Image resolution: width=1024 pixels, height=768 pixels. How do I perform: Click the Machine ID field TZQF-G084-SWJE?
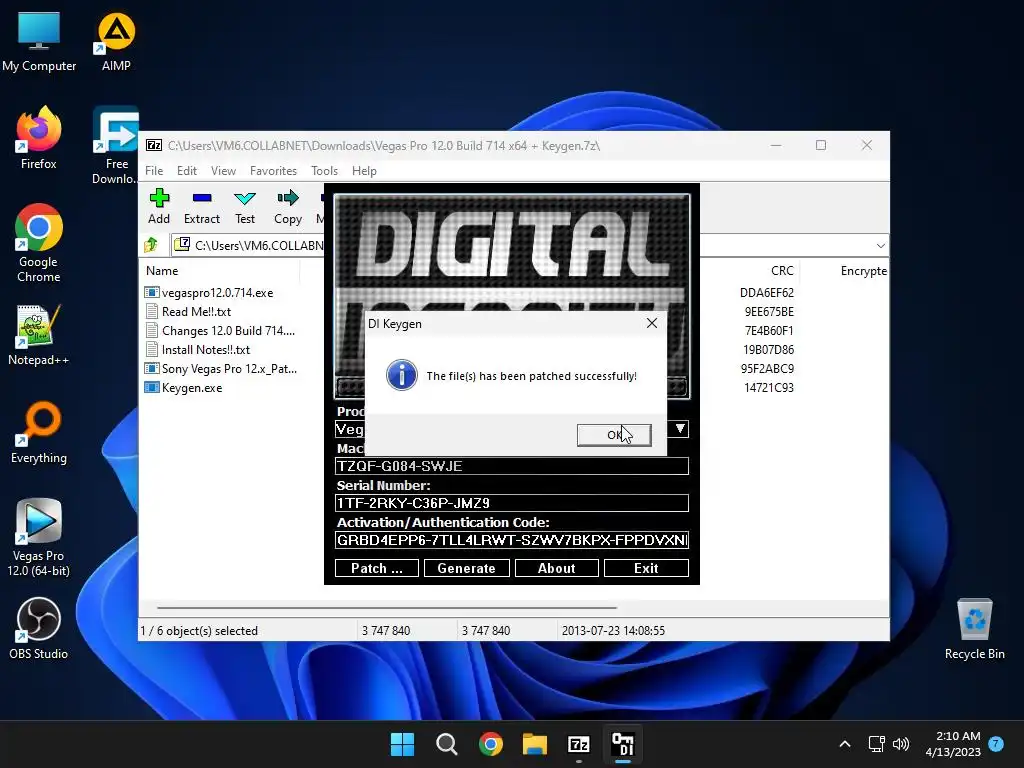pos(512,466)
